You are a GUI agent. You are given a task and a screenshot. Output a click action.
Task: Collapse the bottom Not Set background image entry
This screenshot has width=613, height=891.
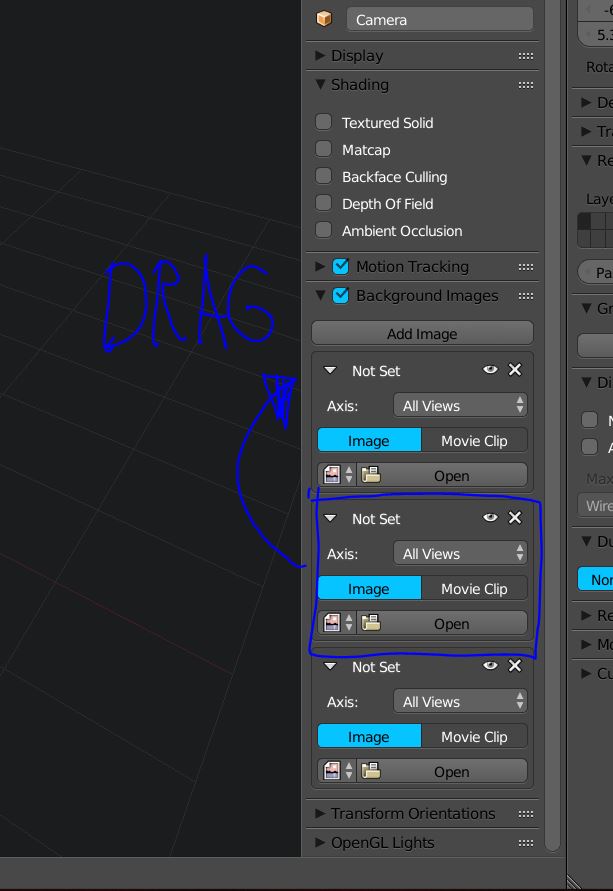(330, 666)
